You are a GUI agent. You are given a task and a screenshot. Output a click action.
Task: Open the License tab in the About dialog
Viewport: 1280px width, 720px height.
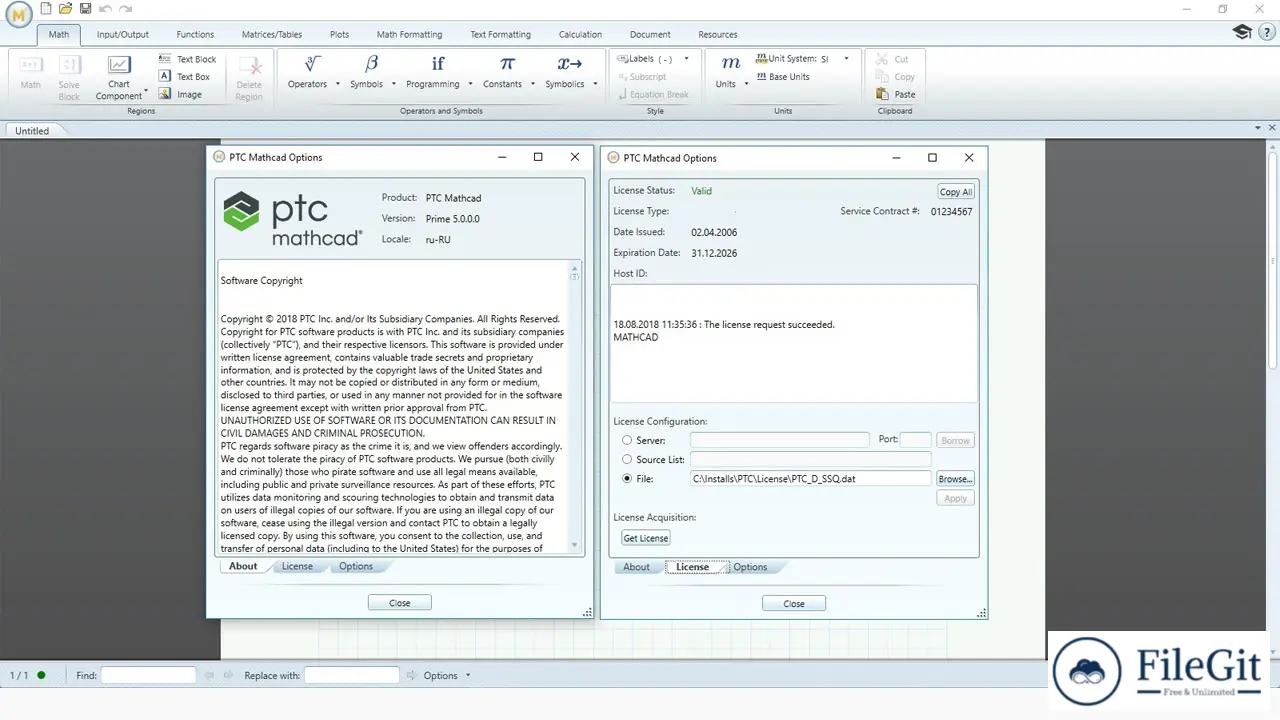click(297, 566)
